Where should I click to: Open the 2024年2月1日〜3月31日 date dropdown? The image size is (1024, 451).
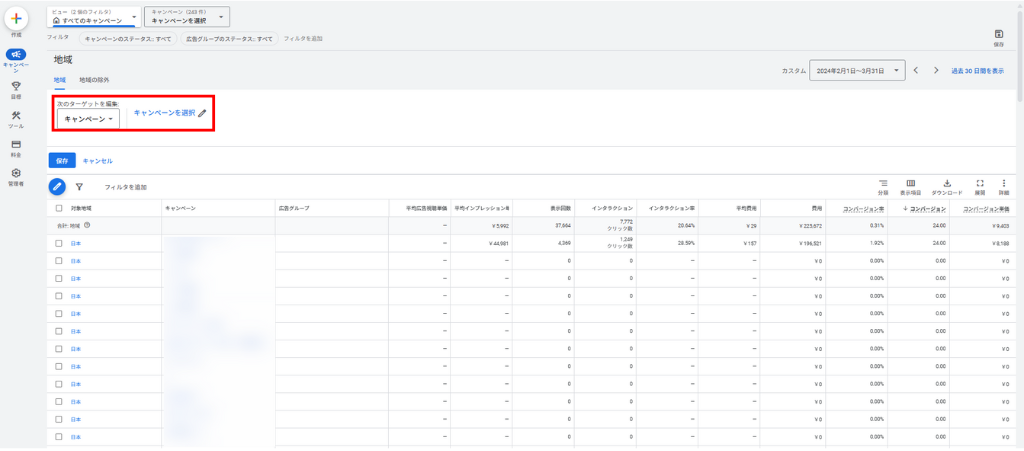(857, 70)
